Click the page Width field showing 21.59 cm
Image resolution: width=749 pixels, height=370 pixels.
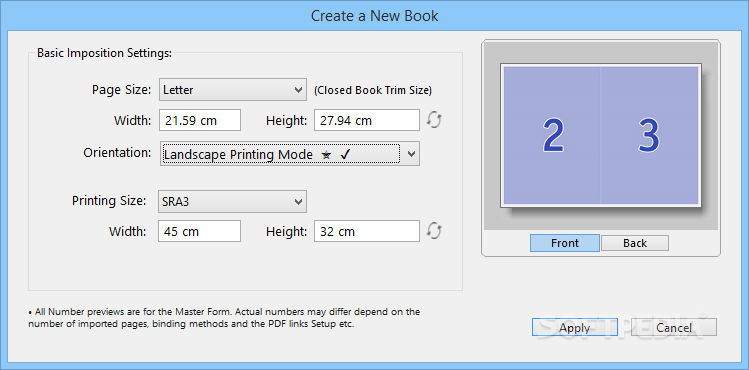tap(200, 120)
